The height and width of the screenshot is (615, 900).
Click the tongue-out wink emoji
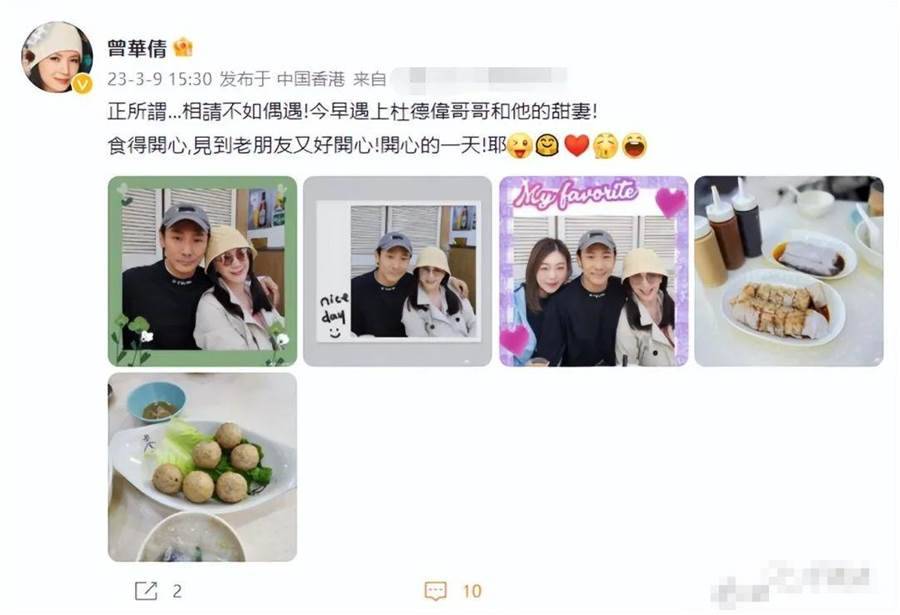click(521, 145)
